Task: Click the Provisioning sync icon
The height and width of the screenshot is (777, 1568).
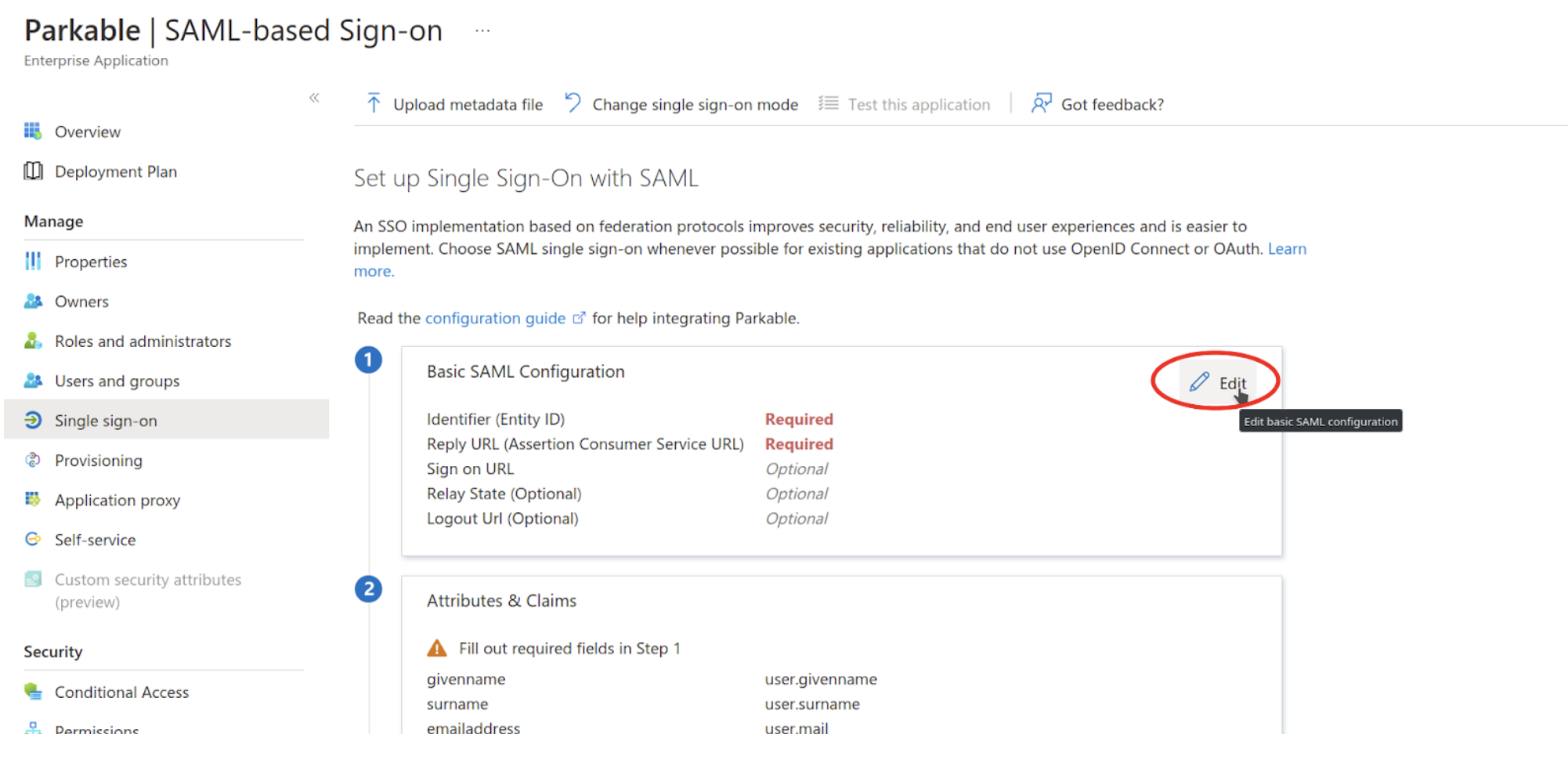Action: pos(33,460)
